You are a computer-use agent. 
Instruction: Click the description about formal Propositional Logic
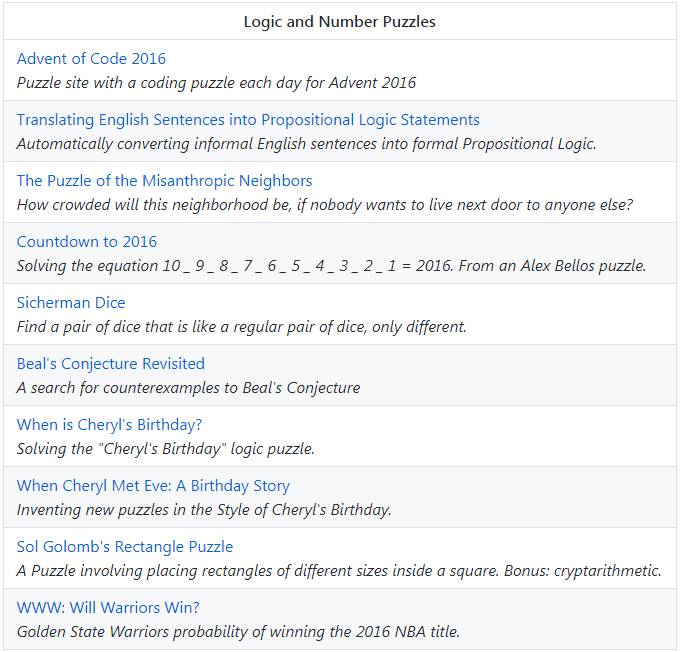pos(306,144)
